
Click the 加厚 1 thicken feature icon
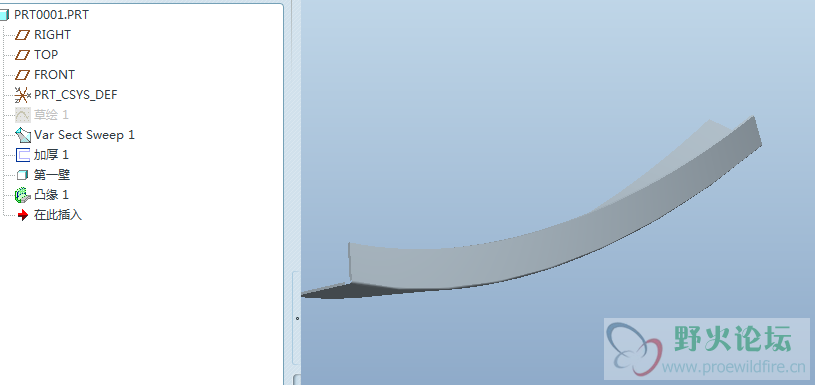pyautogui.click(x=23, y=155)
